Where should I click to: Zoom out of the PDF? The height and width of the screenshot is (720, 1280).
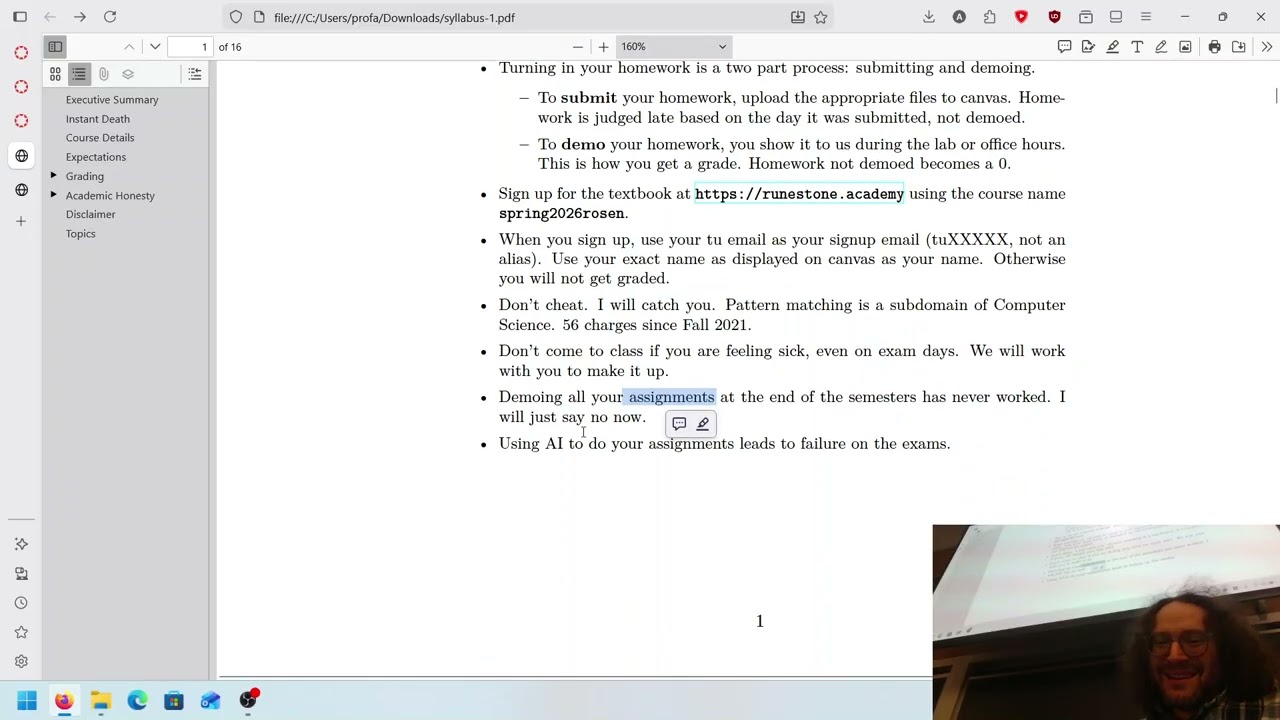[577, 47]
